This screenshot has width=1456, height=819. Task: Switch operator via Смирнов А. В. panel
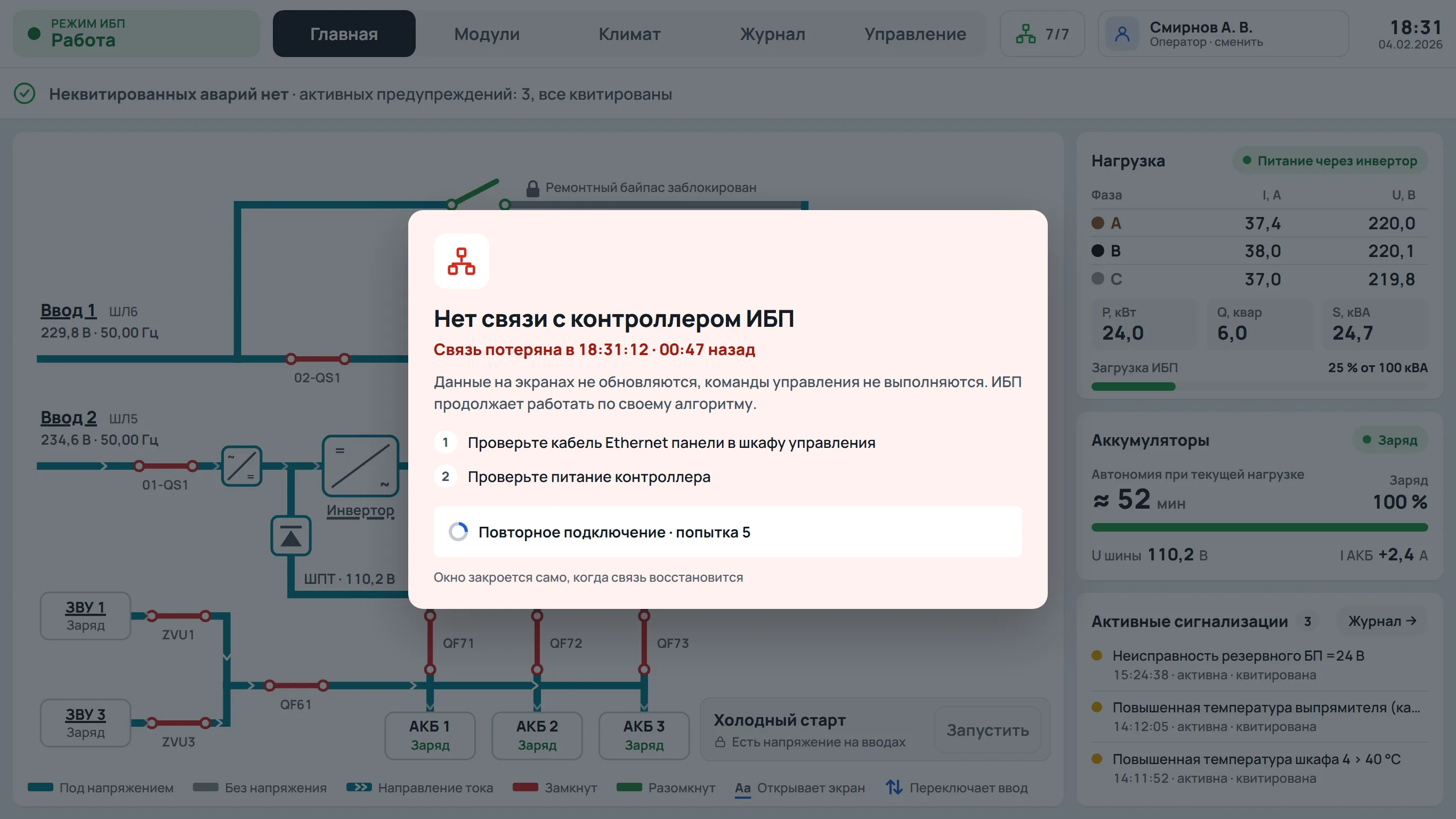(1223, 34)
